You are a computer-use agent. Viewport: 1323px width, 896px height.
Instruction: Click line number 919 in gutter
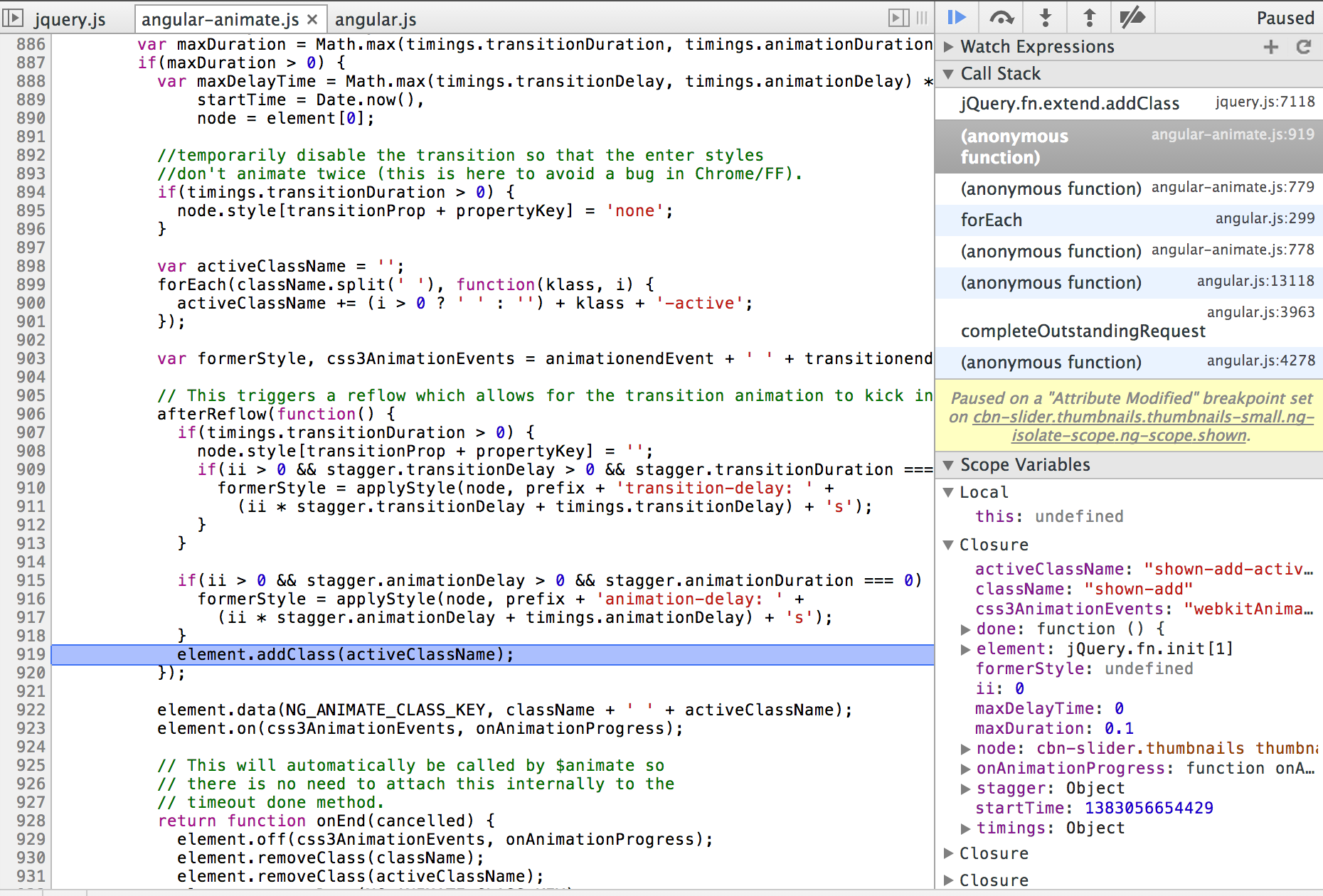click(31, 655)
